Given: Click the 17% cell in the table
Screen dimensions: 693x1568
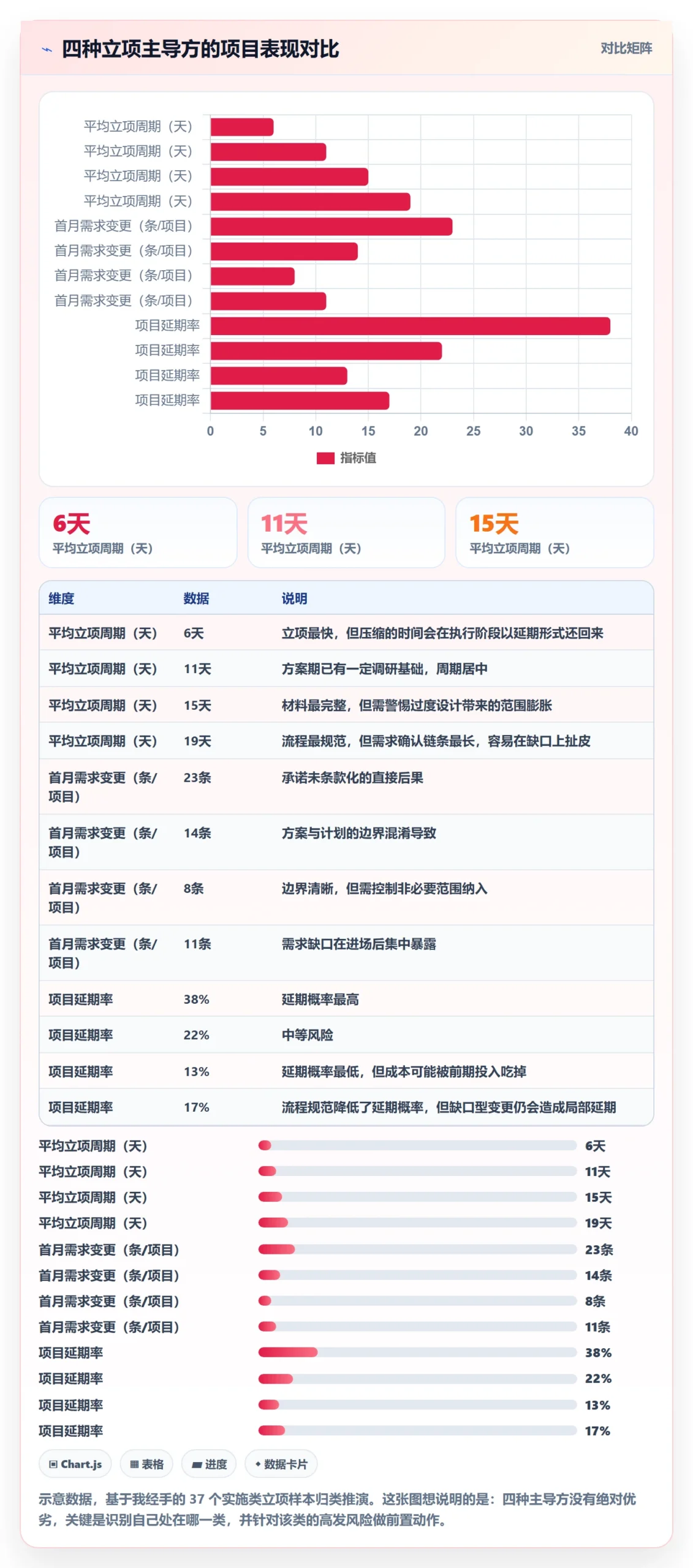Looking at the screenshot, I should 196,1107.
